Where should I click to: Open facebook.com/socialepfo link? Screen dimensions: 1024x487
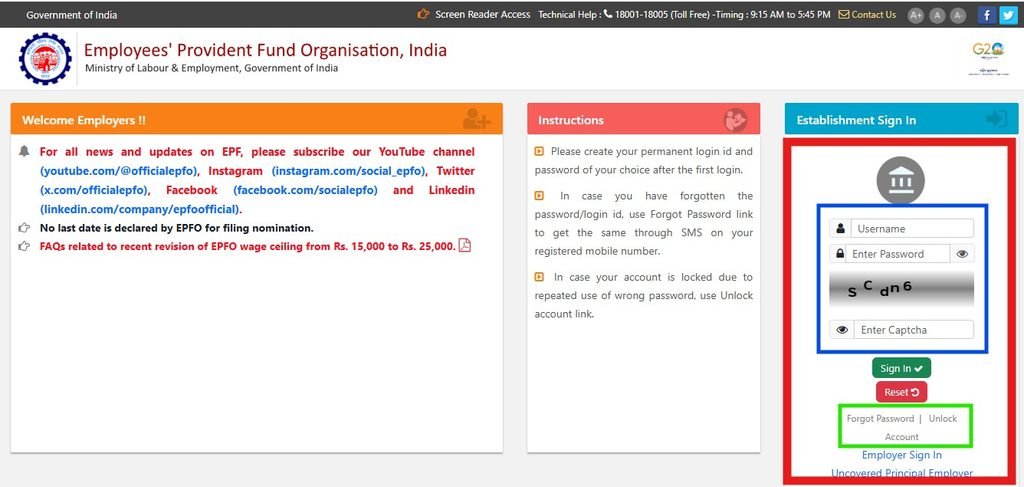pos(306,190)
